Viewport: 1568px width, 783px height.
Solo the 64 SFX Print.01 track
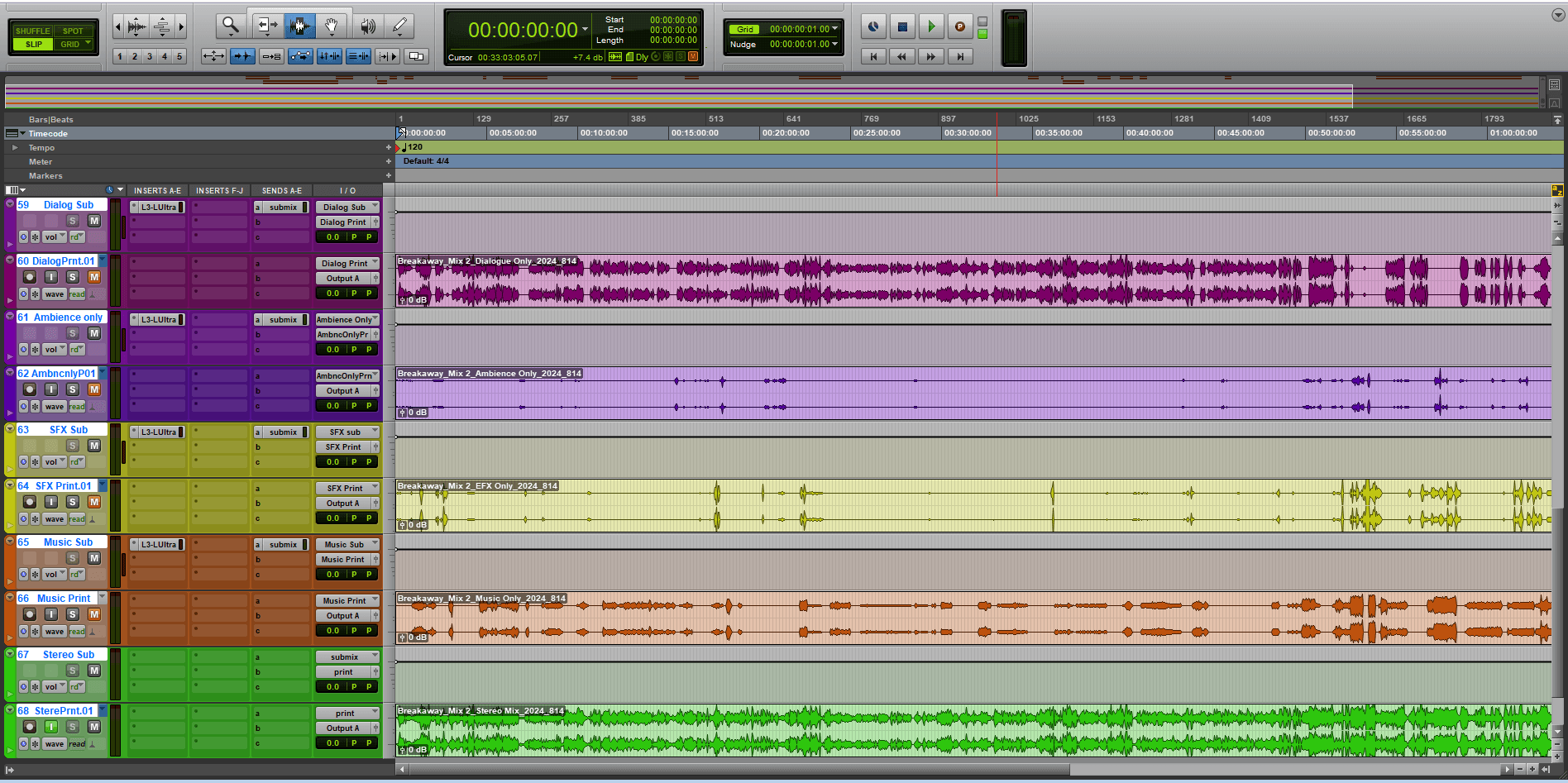pyautogui.click(x=73, y=502)
